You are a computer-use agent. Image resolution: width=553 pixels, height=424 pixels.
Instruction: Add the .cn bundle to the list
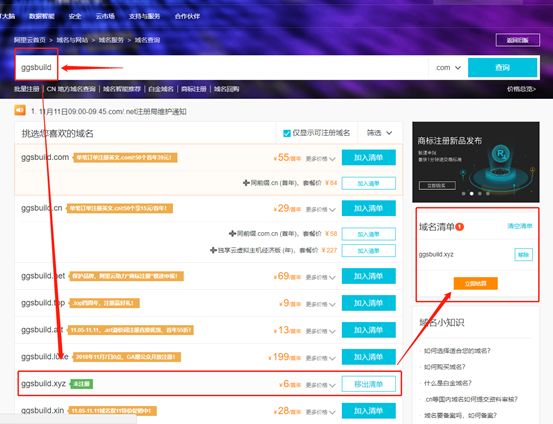[x=369, y=183]
